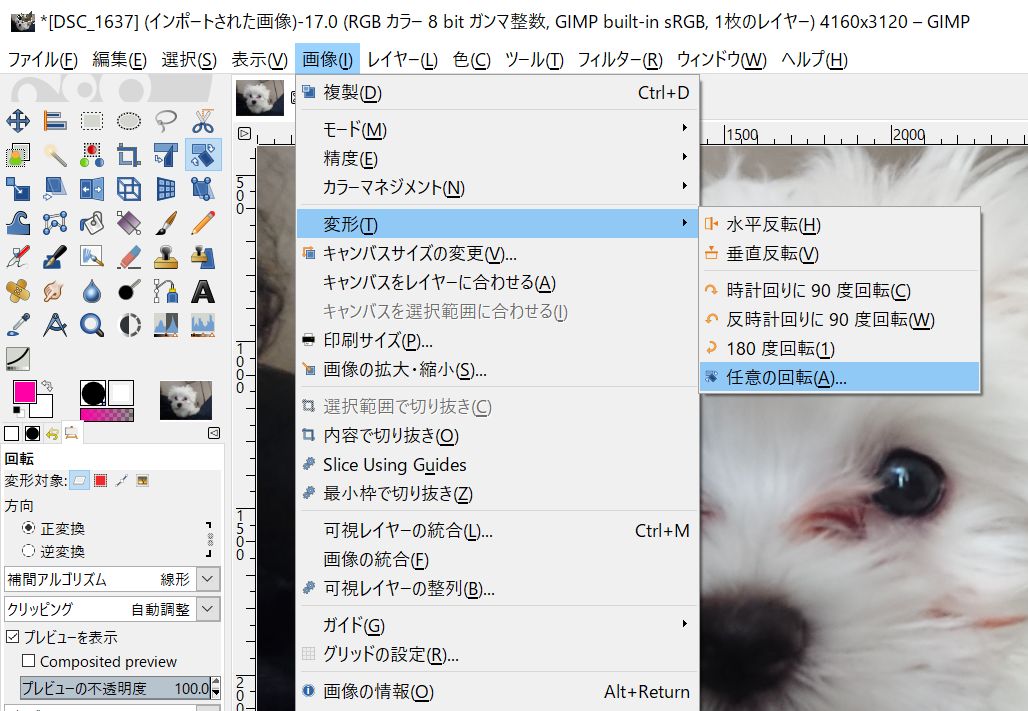Select the Smudge finger tool
This screenshot has height=711, width=1028.
coord(55,291)
